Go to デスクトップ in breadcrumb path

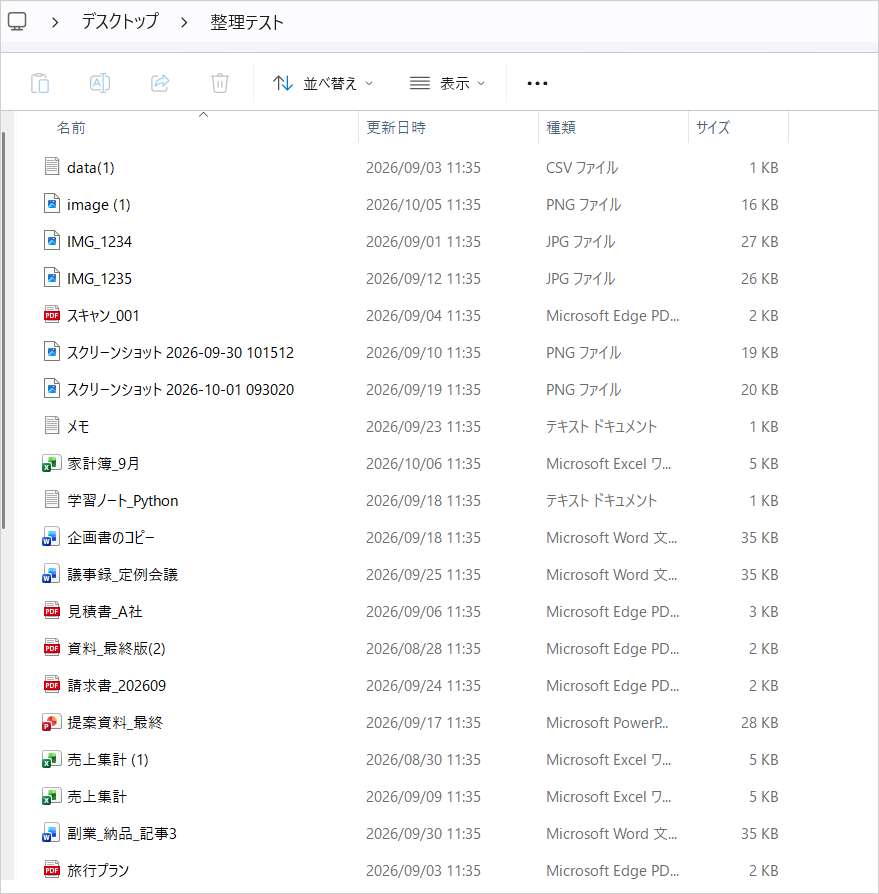tap(120, 22)
